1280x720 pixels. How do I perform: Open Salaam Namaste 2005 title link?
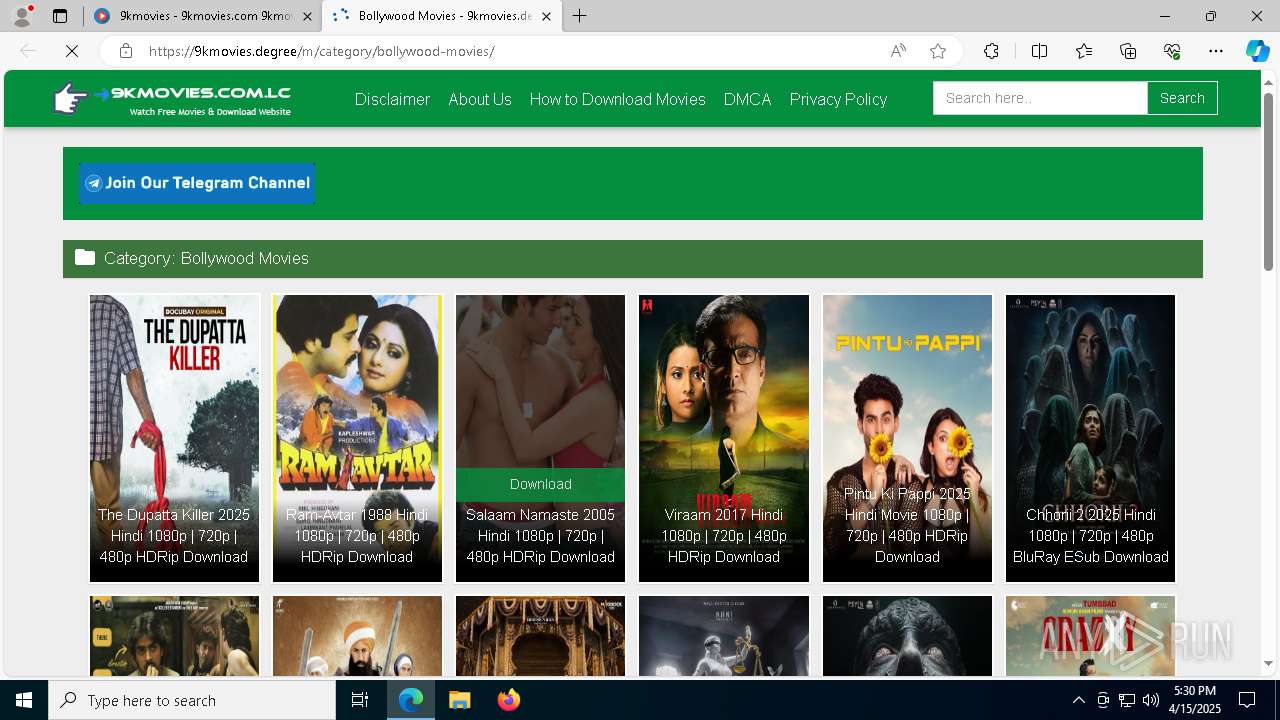pyautogui.click(x=540, y=536)
